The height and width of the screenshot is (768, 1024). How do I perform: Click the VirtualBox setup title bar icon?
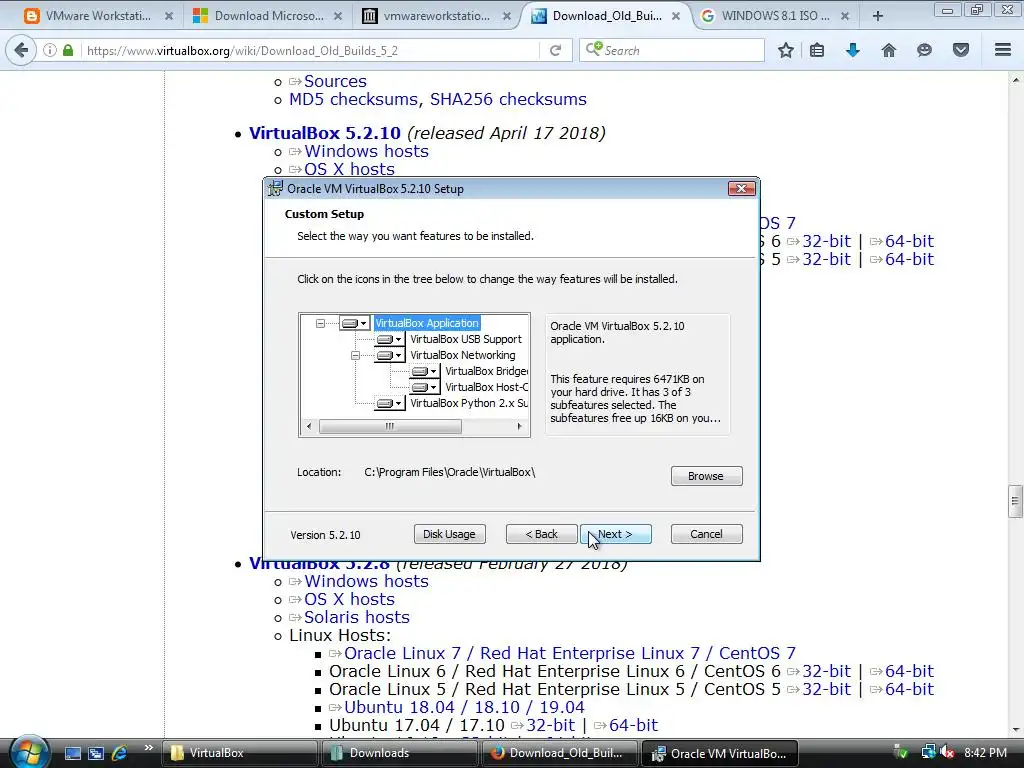click(x=276, y=188)
